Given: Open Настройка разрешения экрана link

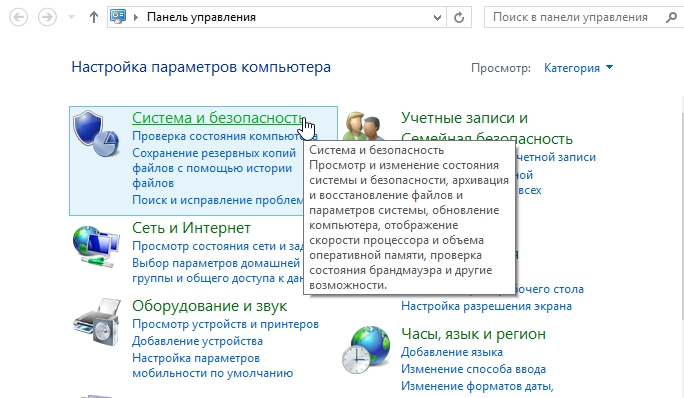Looking at the screenshot, I should (486, 306).
